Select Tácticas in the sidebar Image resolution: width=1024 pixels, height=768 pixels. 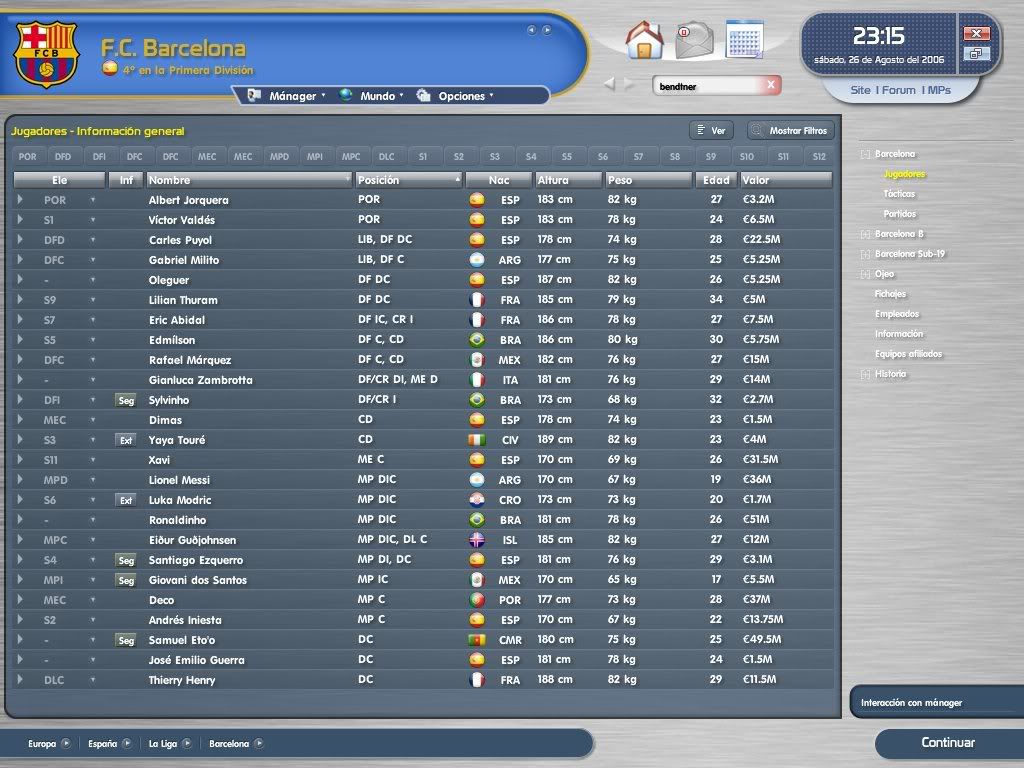[x=899, y=194]
